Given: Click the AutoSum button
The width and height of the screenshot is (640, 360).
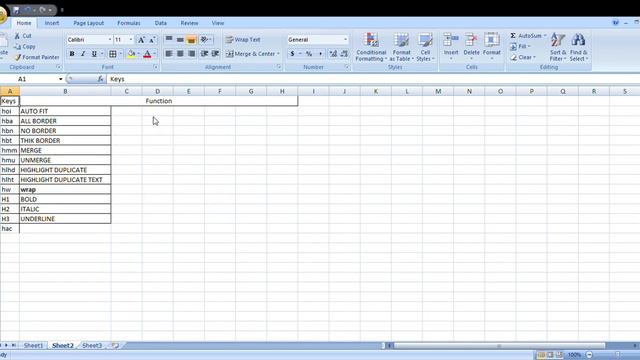Looking at the screenshot, I should (528, 36).
